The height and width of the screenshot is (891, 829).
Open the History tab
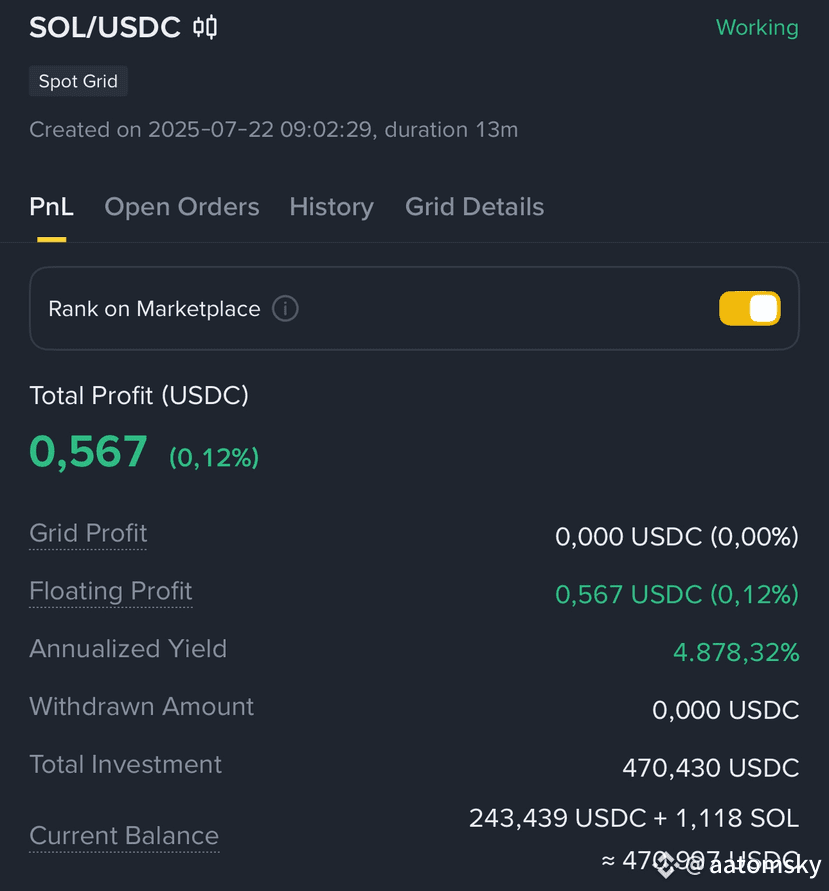[x=332, y=207]
